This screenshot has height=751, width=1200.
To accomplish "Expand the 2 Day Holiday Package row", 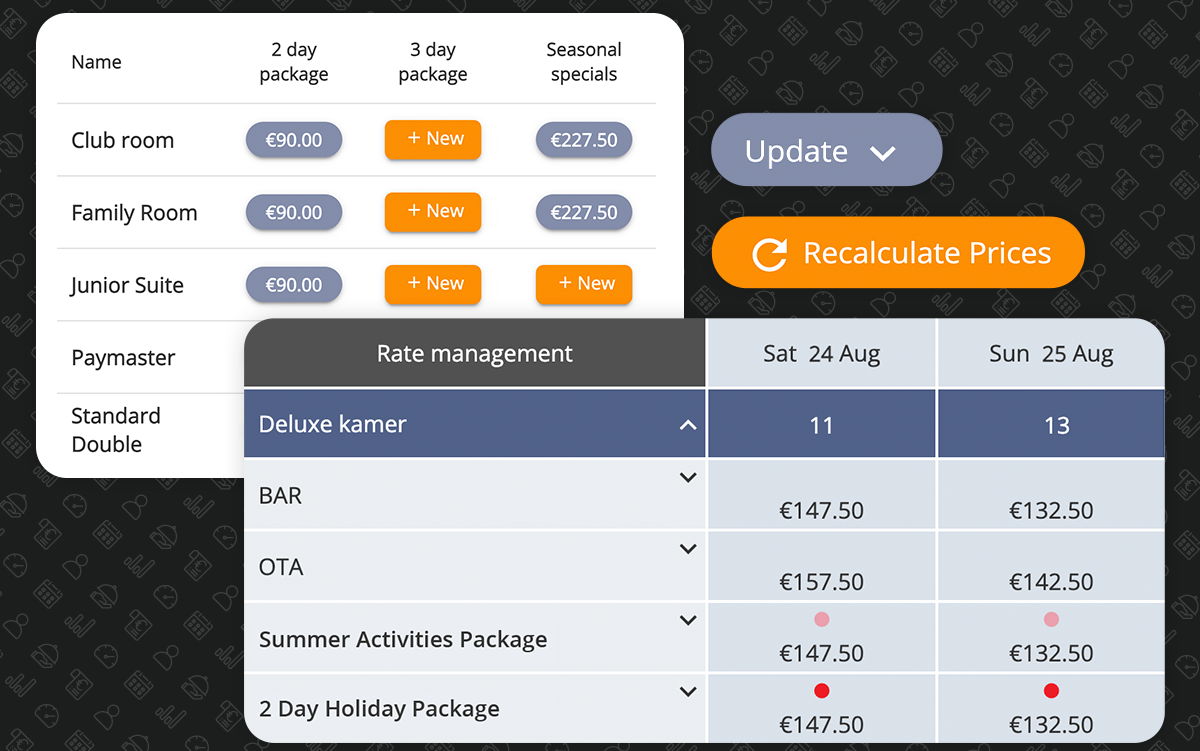I will (688, 691).
